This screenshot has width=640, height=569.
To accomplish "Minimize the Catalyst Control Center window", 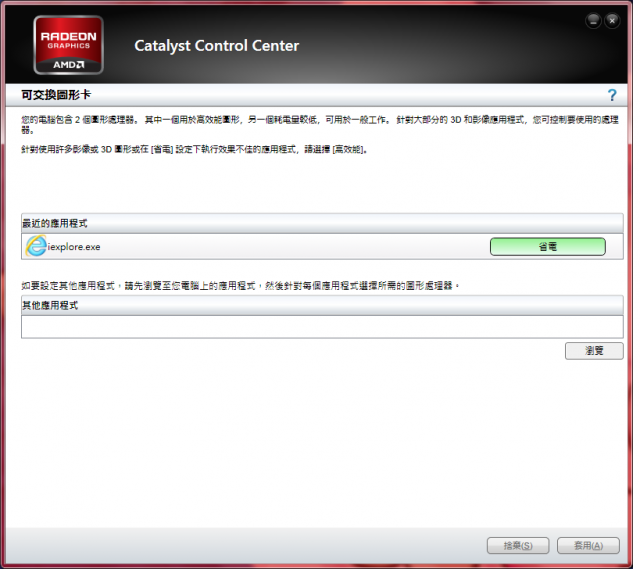I will [593, 20].
